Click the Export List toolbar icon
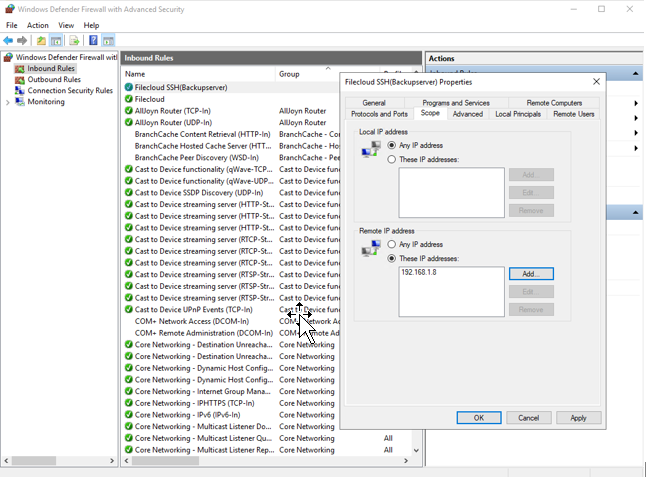This screenshot has width=646, height=477. click(74, 41)
